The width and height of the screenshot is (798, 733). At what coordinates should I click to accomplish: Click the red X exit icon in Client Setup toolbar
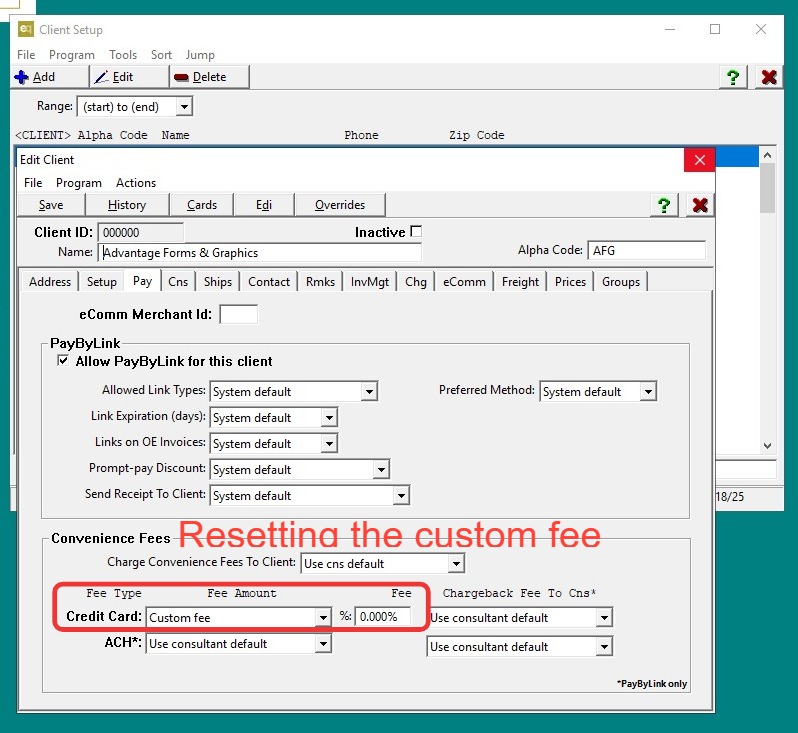click(768, 77)
